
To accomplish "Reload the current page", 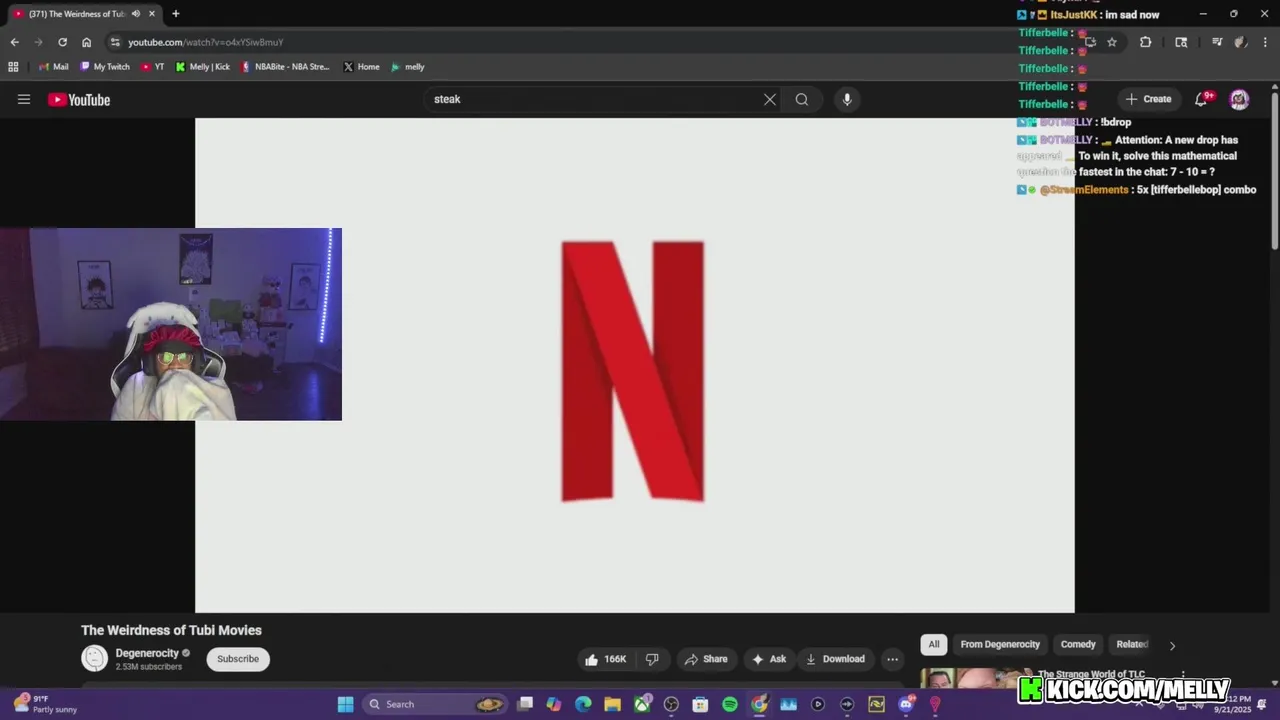I will point(62,42).
